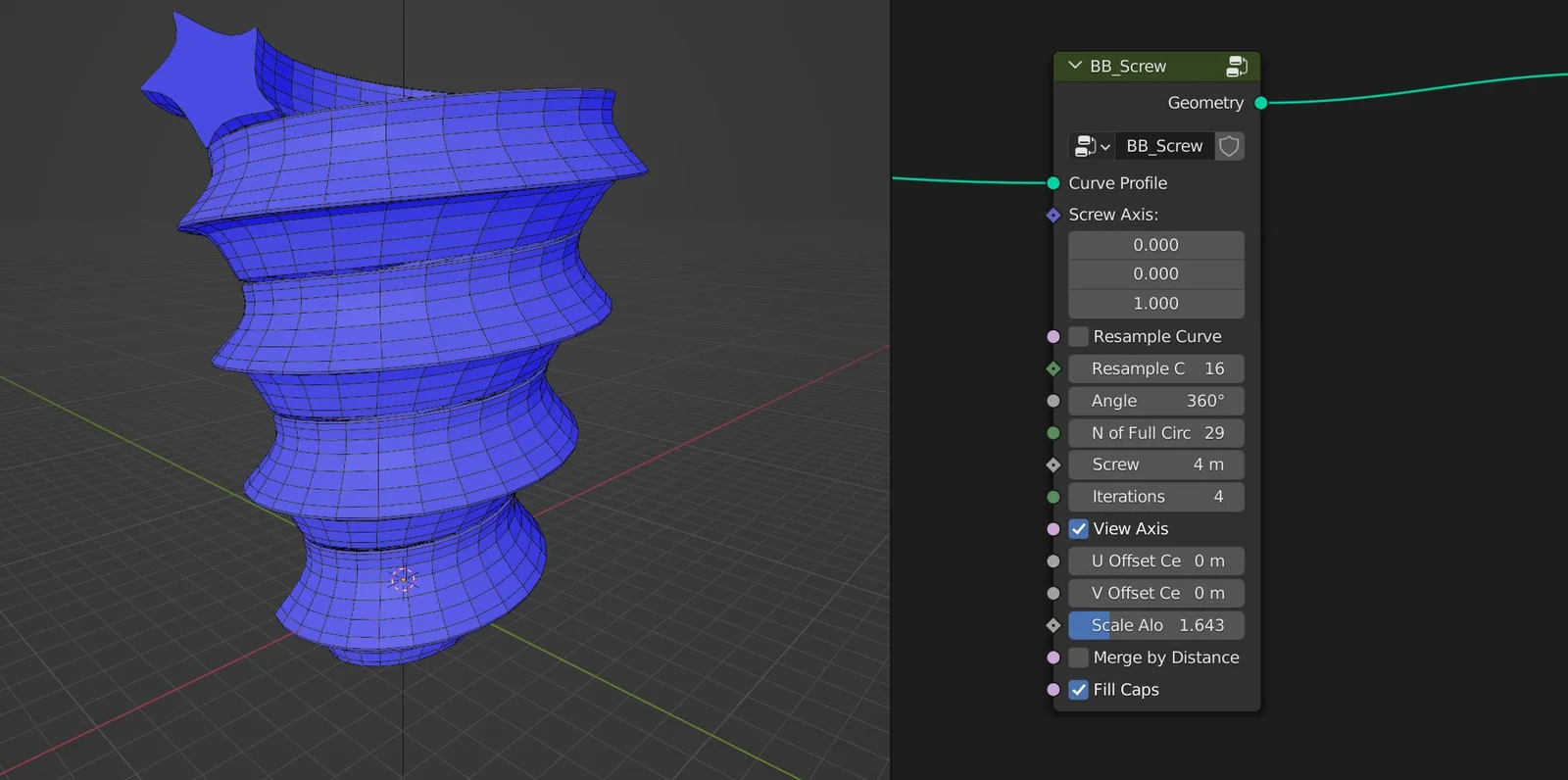Edit the Screw Axis Y value 0.000
The height and width of the screenshot is (780, 1568).
[1156, 274]
